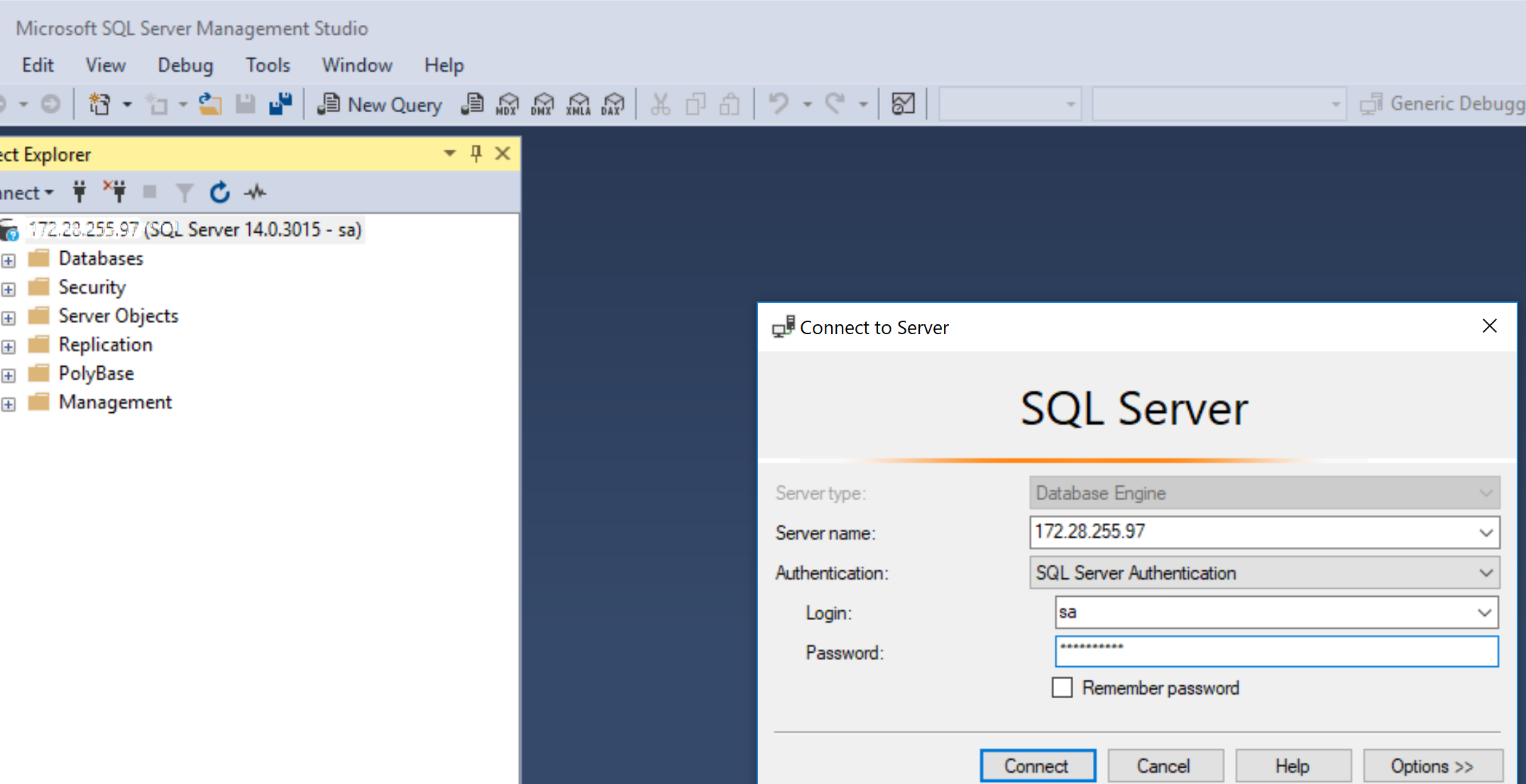Toggle the Remember password checkbox

1062,688
